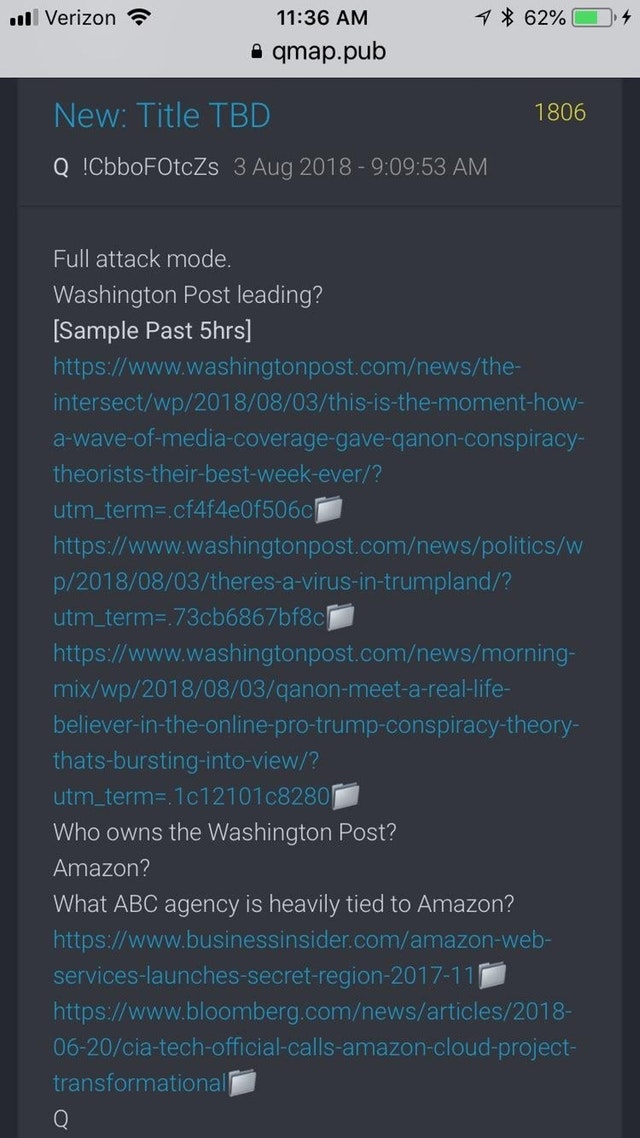This screenshot has width=640, height=1138.
Task: Tap folder icon after utm_term=.cf4f4e0f506c
Action: 329,510
